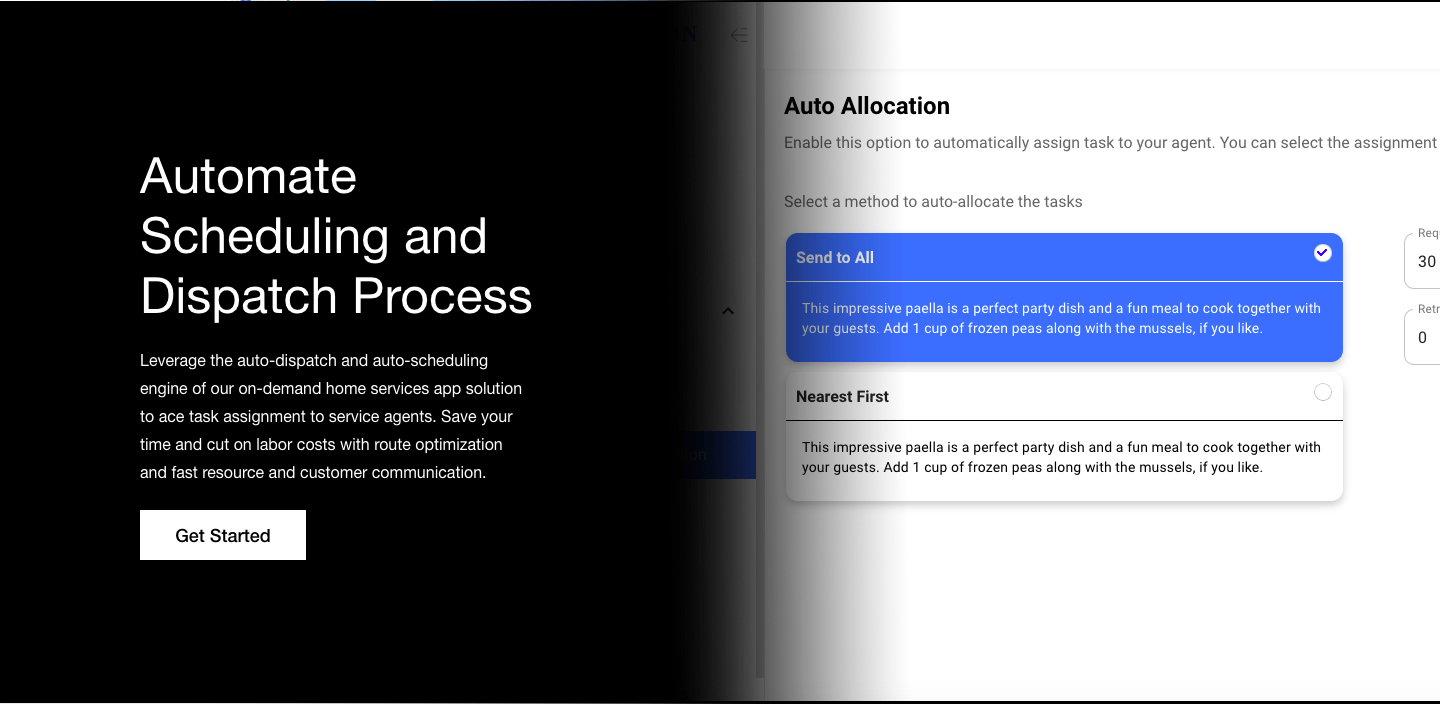Focus the input field showing 0
The image size is (1440, 704).
(x=1424, y=338)
